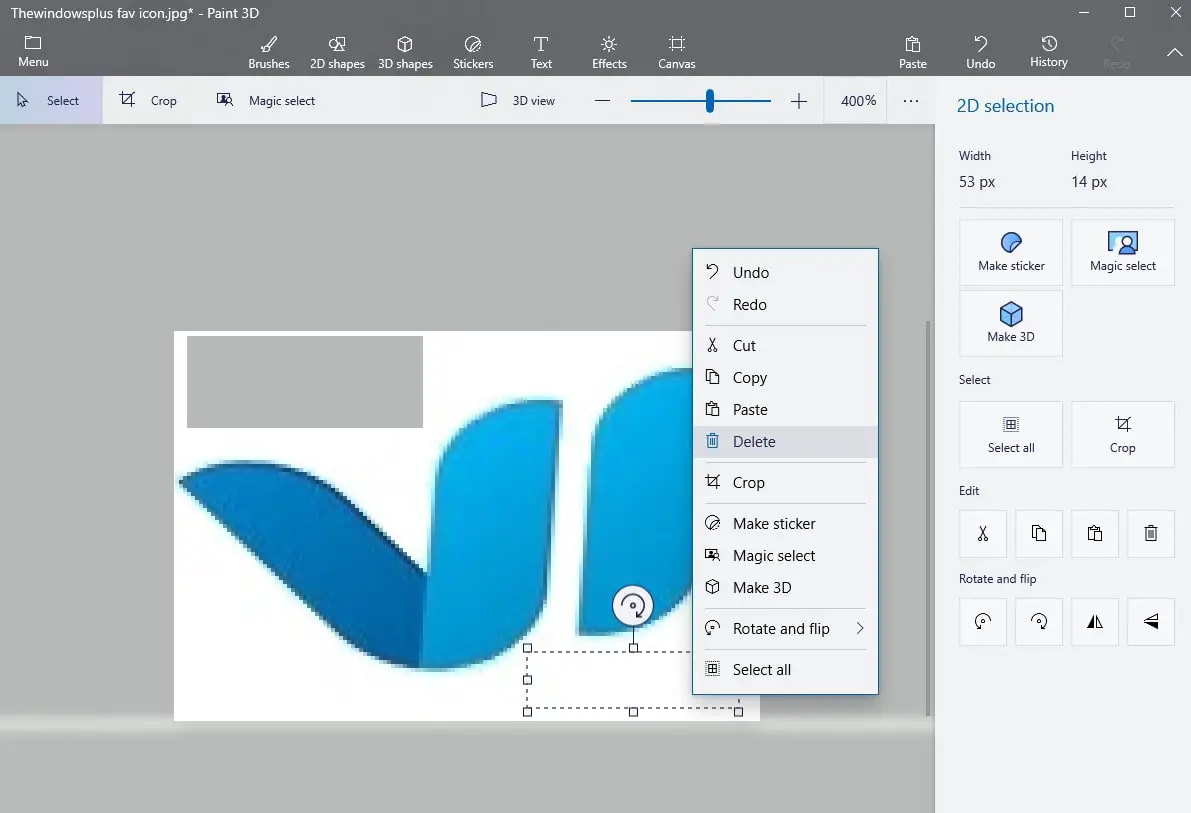Click Crop in the side panel
The height and width of the screenshot is (813, 1191).
pos(1123,434)
